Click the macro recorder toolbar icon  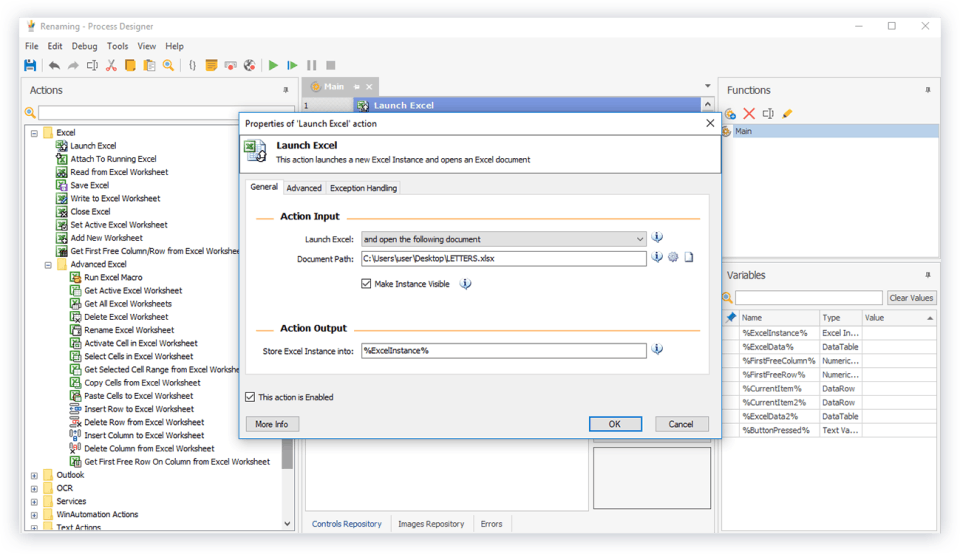click(230, 65)
